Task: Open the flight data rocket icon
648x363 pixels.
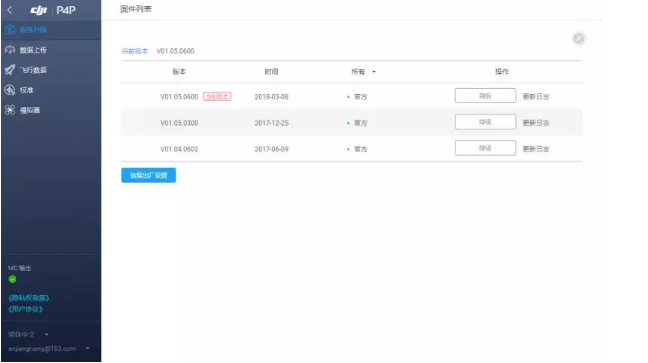Action: tap(10, 70)
